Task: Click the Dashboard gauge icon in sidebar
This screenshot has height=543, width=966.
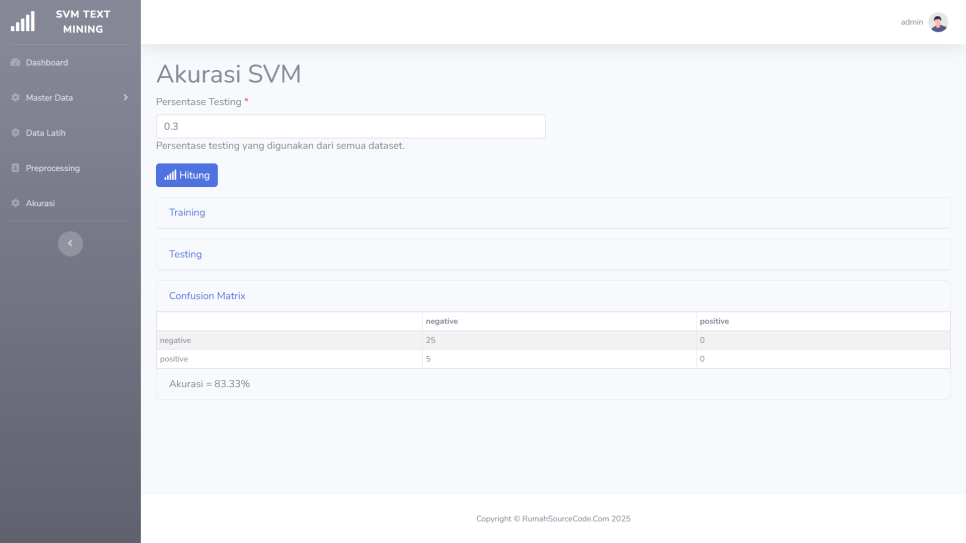Action: pos(15,63)
